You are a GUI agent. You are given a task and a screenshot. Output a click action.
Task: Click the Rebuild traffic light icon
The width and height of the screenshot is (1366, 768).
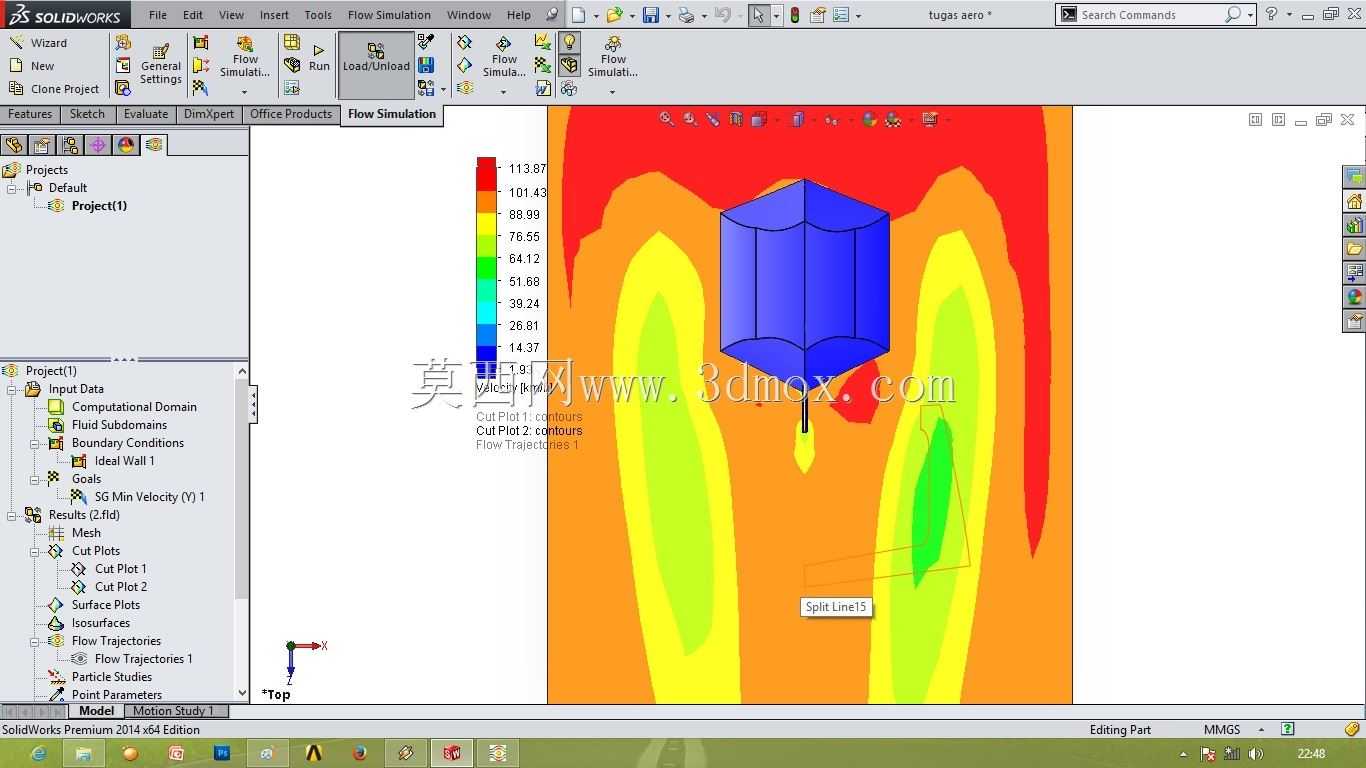[795, 15]
